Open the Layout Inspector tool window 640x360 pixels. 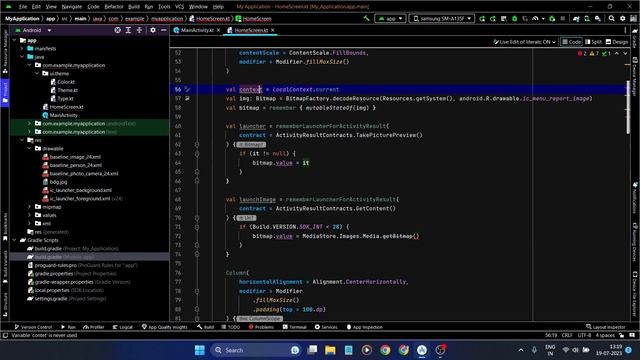pos(605,327)
